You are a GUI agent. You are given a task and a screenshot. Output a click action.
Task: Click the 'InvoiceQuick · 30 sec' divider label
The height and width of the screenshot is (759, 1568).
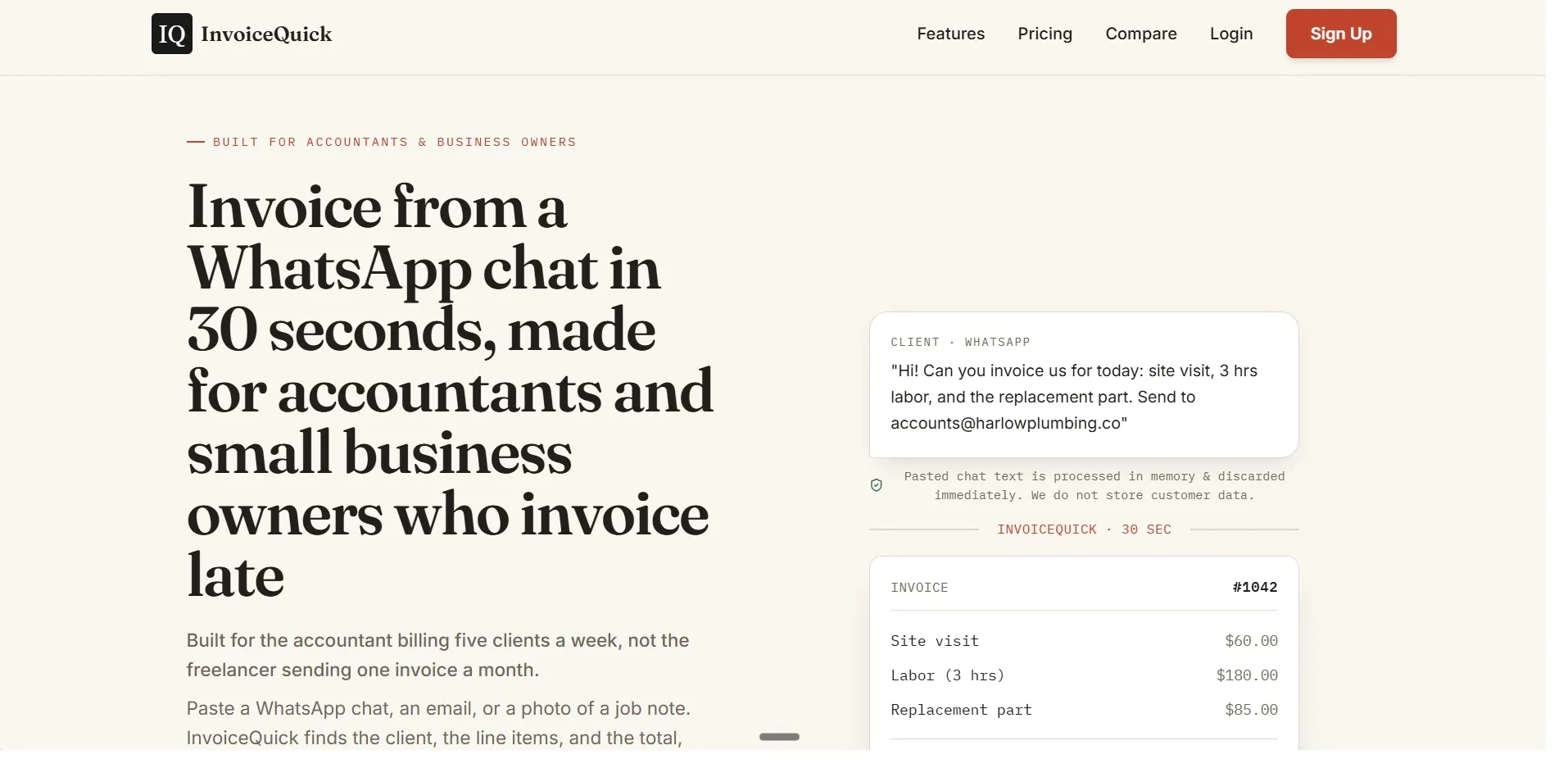point(1084,529)
